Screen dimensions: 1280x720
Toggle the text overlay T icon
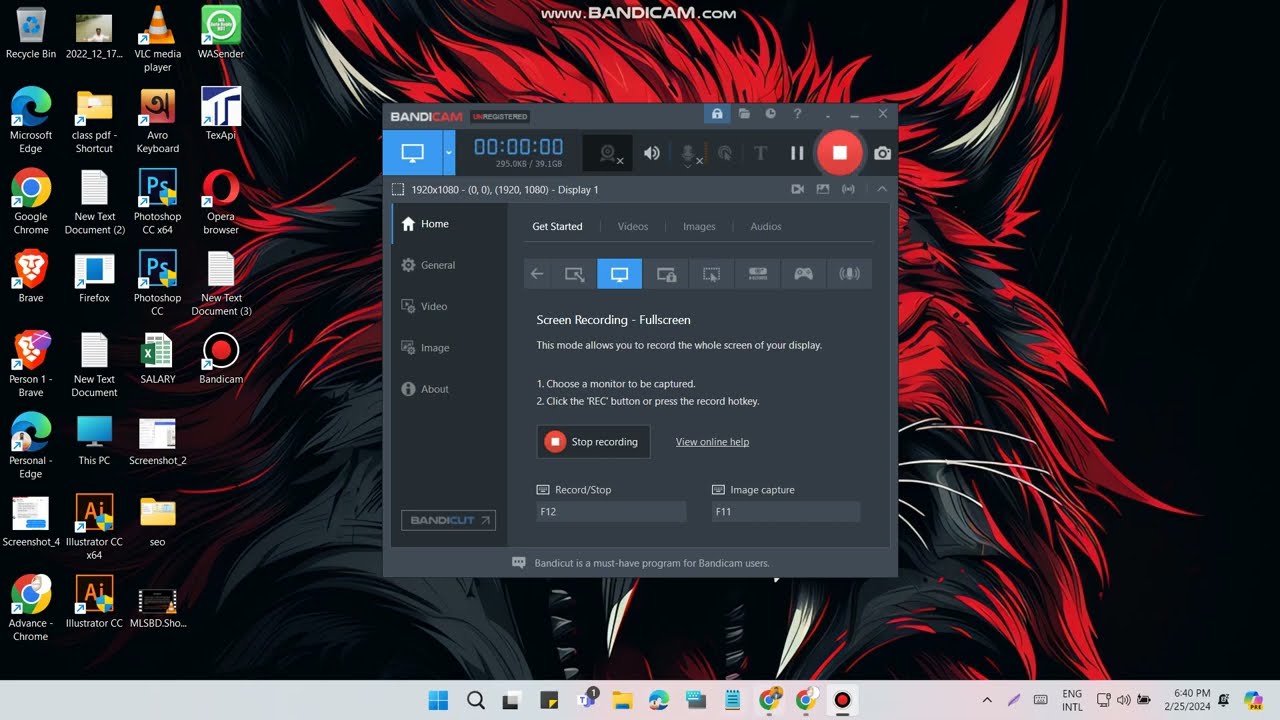pyautogui.click(x=760, y=153)
